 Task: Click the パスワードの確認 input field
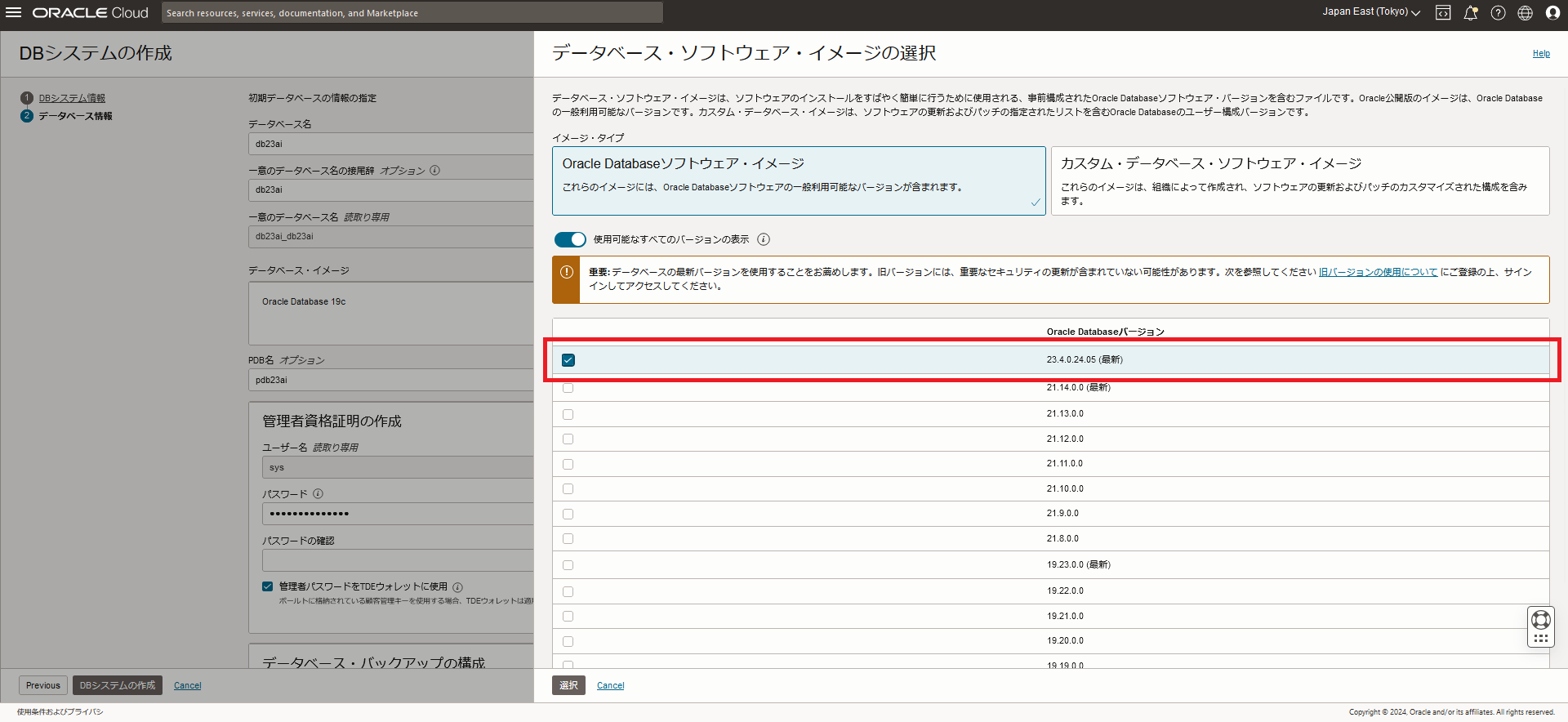[x=398, y=560]
